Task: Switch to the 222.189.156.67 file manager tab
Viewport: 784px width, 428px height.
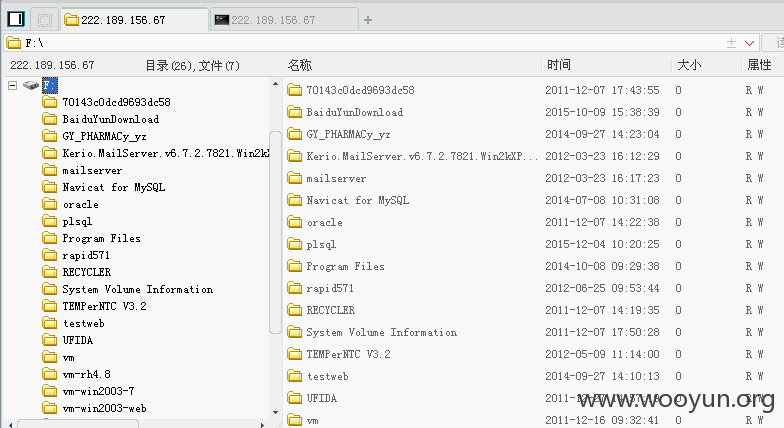Action: [x=134, y=20]
